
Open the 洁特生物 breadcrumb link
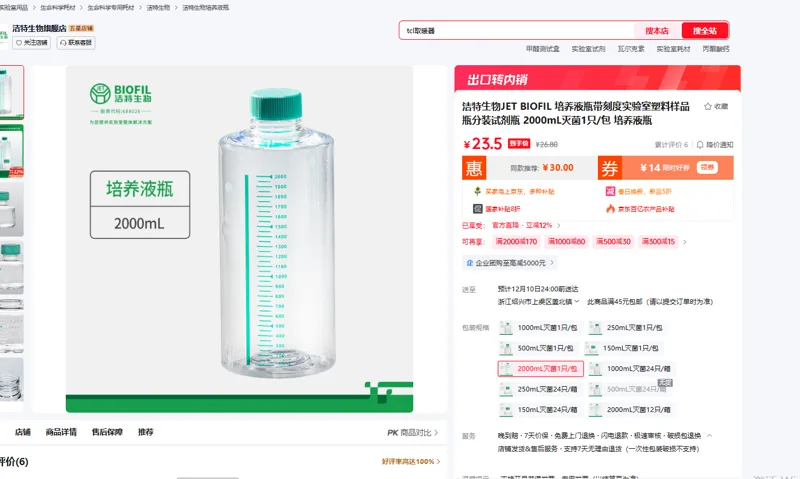[x=159, y=8]
